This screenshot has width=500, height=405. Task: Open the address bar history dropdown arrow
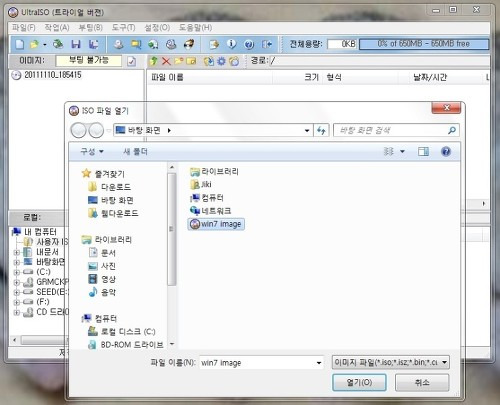(307, 131)
